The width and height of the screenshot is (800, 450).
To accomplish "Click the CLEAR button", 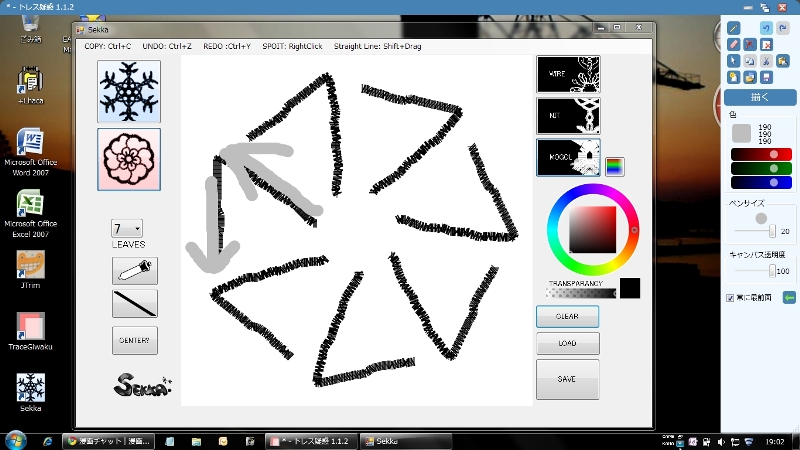I will 567,316.
